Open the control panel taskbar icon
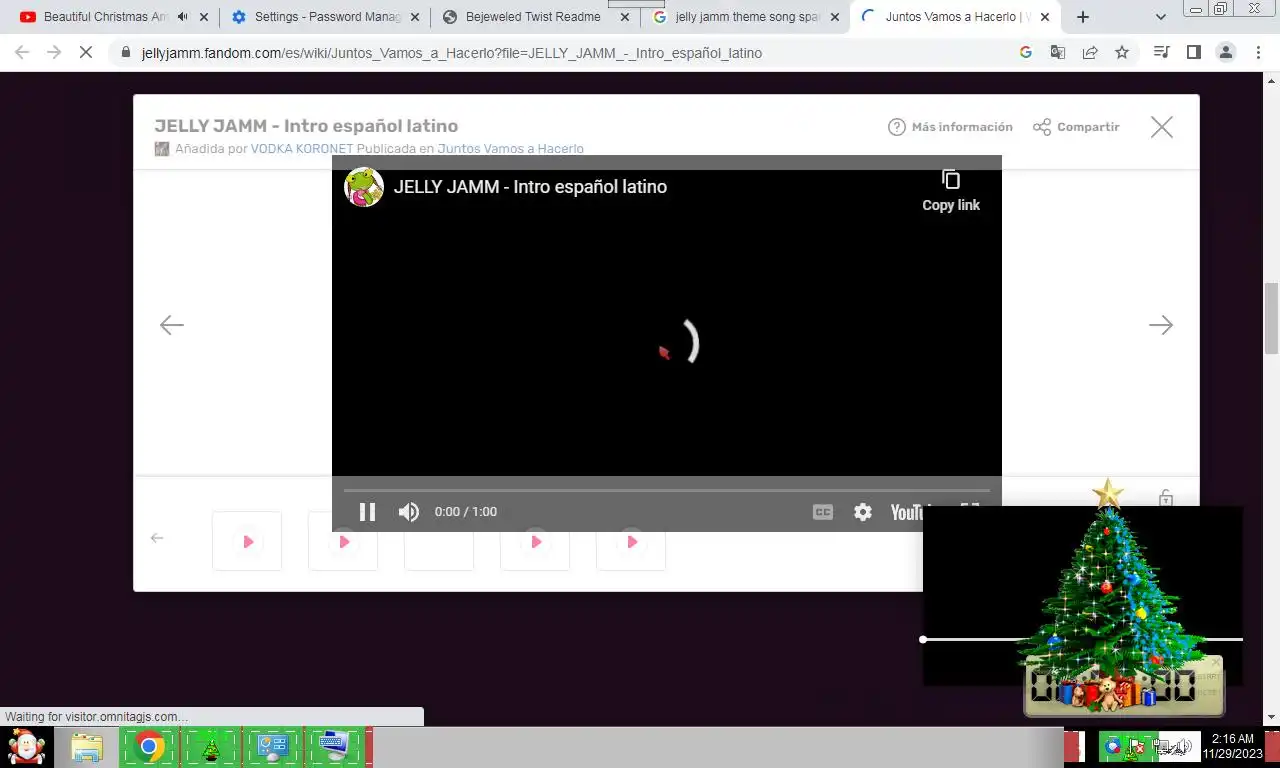The height and width of the screenshot is (768, 1280). click(272, 748)
